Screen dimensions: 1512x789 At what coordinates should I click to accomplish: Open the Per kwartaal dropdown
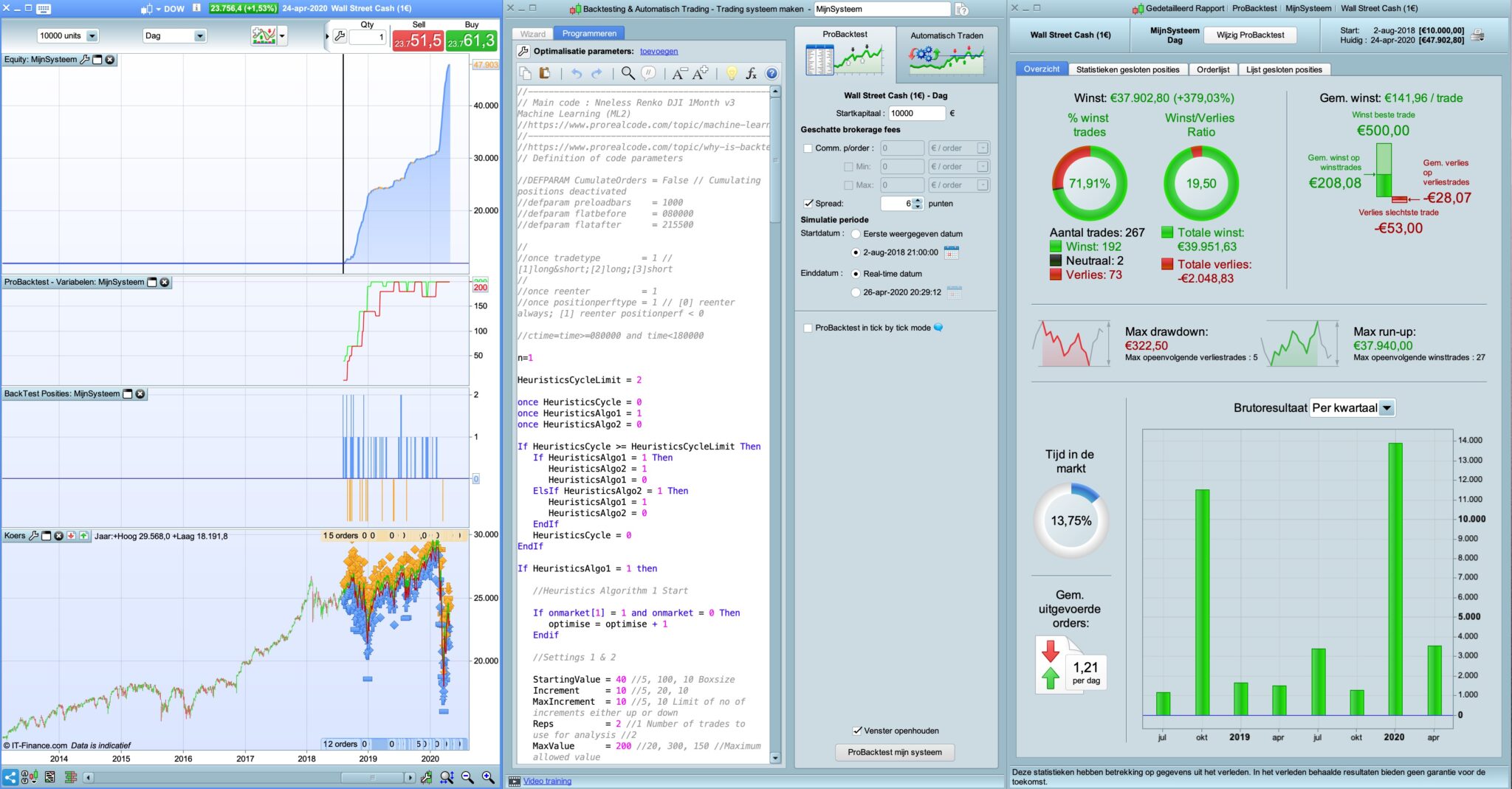tap(1352, 408)
